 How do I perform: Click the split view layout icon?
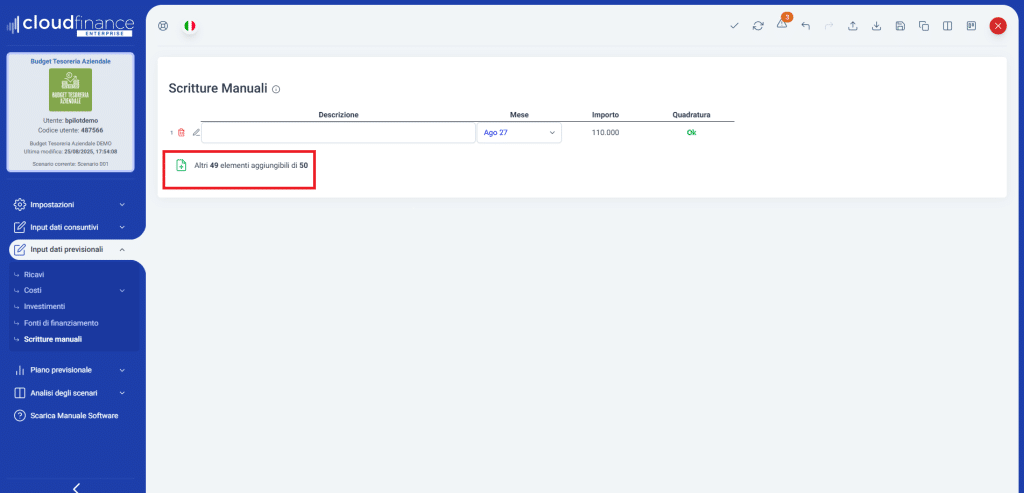(947, 26)
